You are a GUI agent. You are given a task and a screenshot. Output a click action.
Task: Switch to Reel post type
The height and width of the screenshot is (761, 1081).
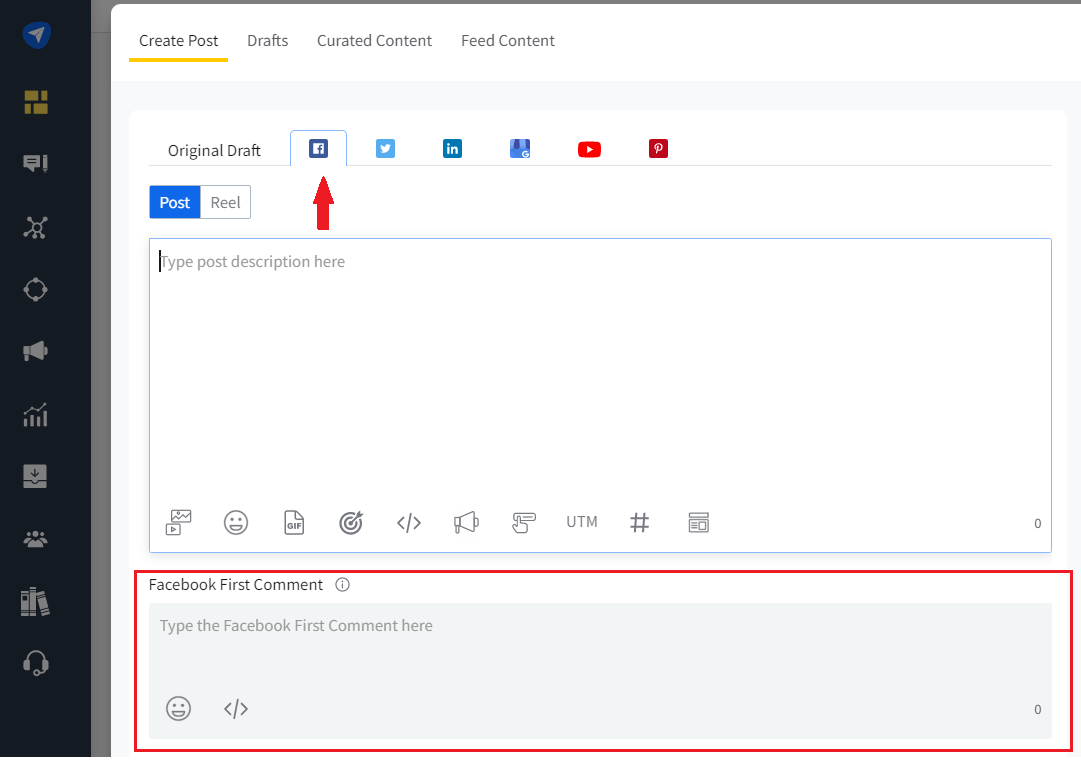pos(225,202)
